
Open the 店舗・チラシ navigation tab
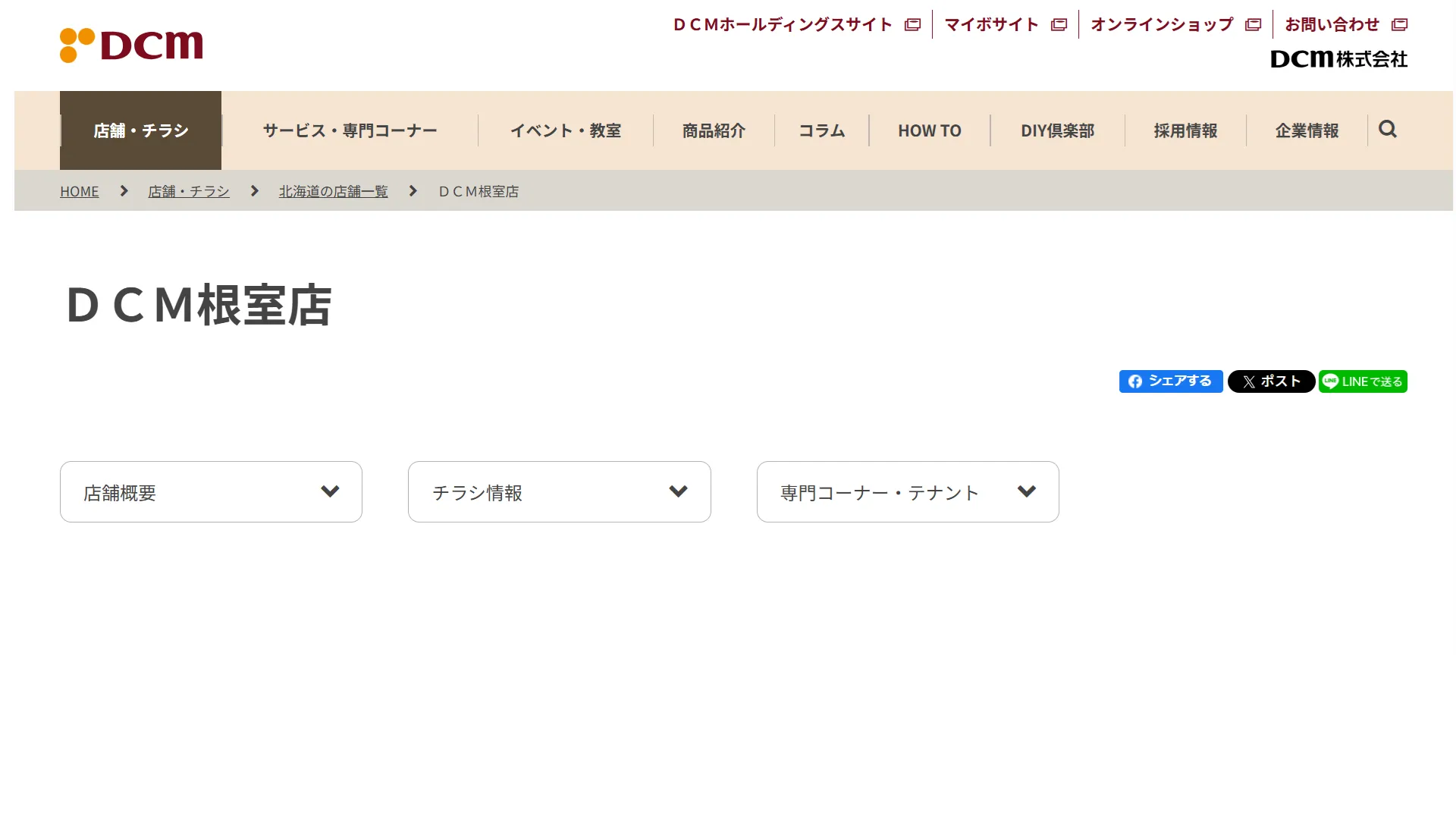coord(140,130)
